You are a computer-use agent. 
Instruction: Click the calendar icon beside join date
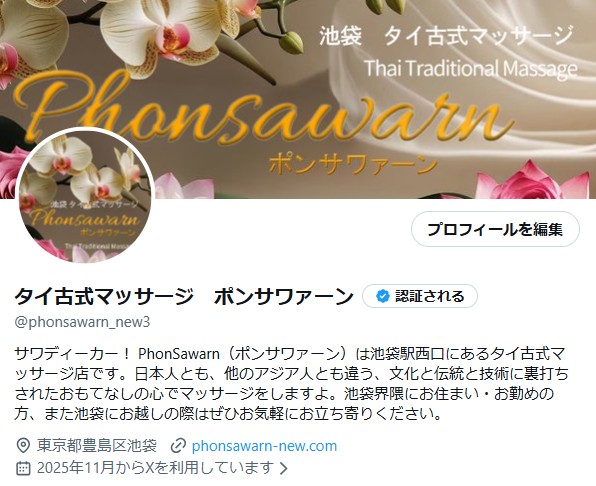point(23,467)
